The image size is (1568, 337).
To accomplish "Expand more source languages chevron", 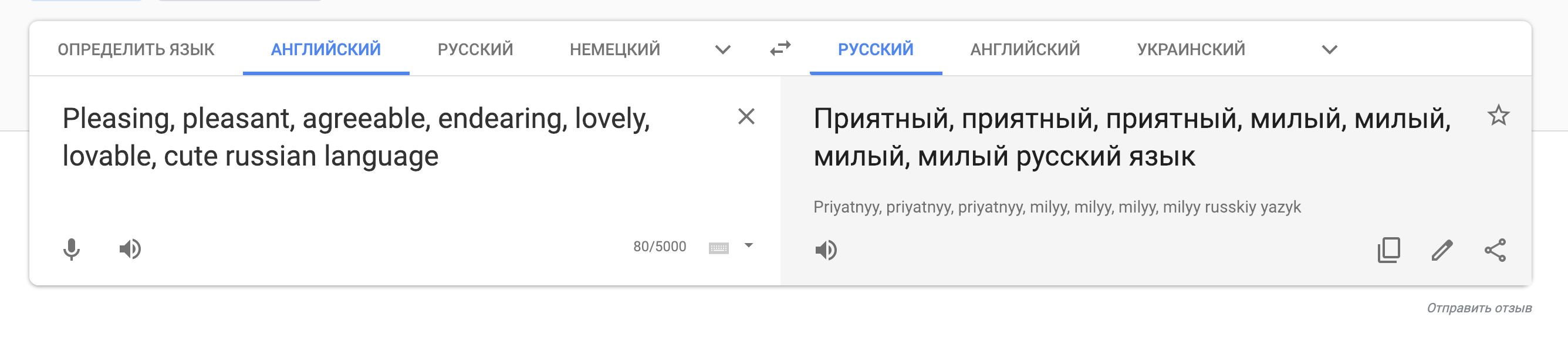I will (722, 49).
